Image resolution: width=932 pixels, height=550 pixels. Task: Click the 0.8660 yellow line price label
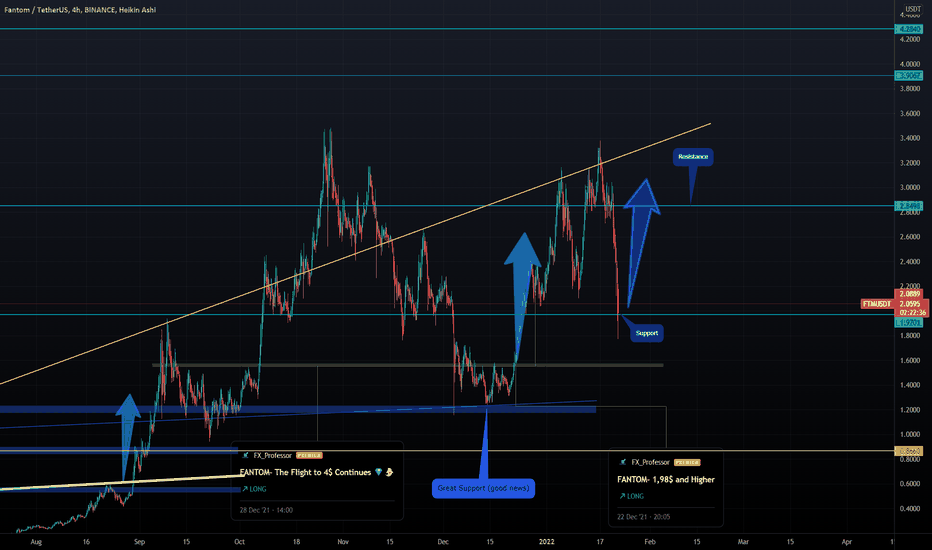(909, 451)
